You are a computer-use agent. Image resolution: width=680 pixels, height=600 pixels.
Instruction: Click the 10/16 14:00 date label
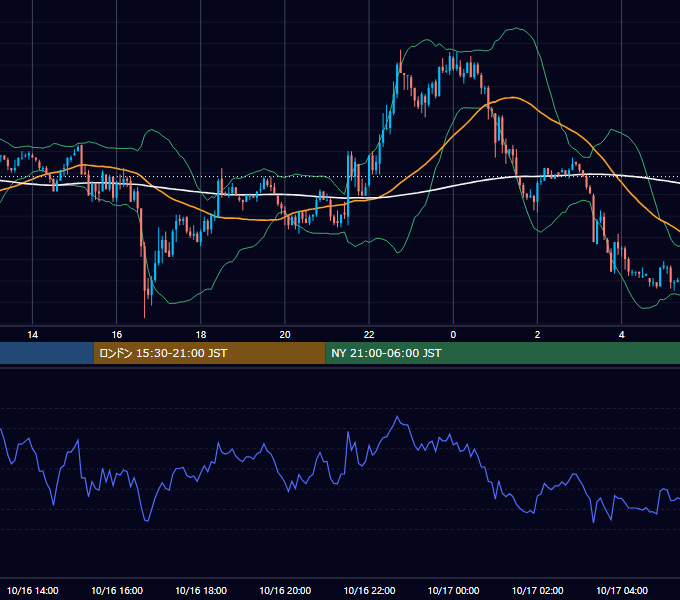33,590
